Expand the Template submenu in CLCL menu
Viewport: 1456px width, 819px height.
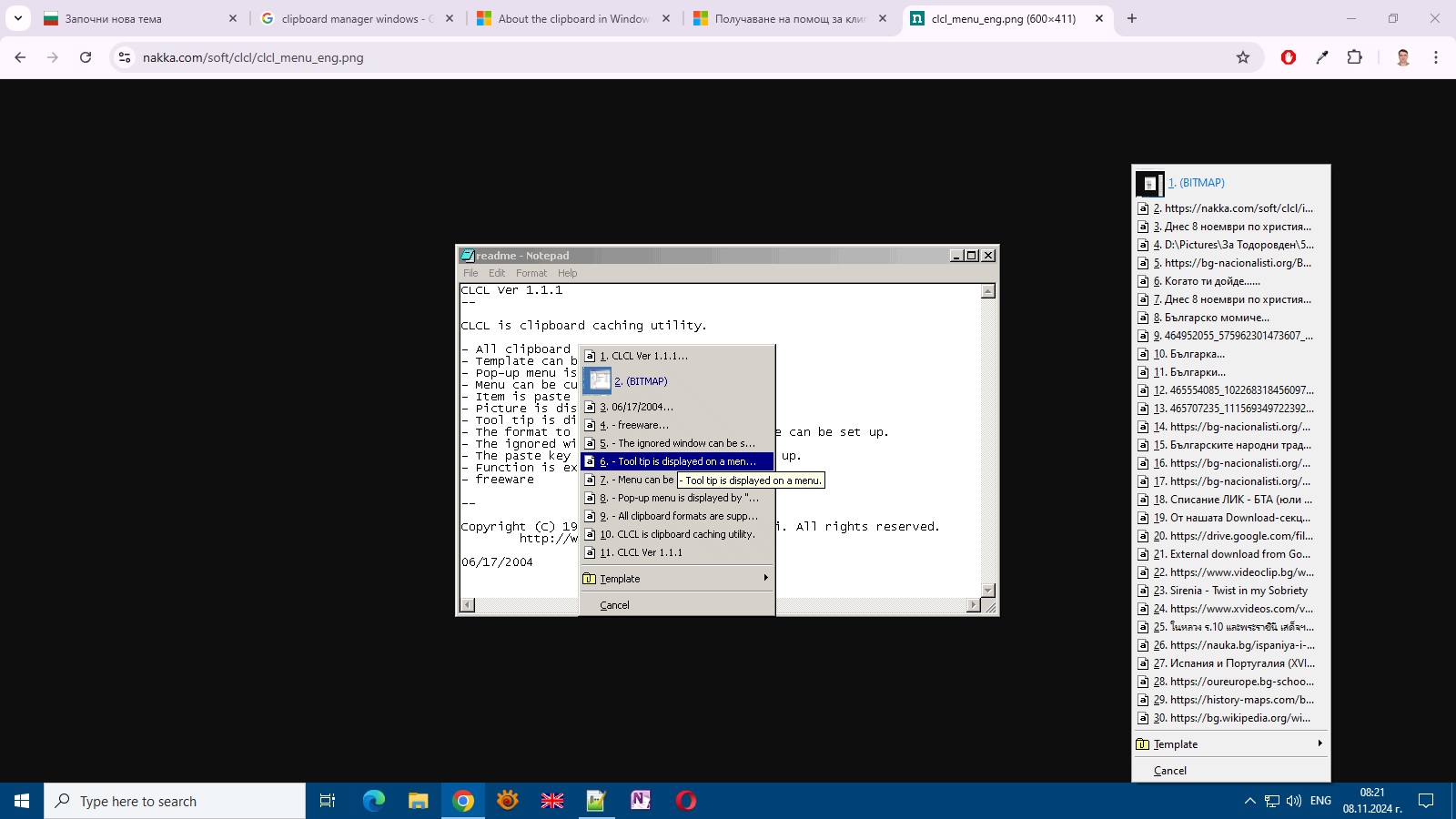1231,744
